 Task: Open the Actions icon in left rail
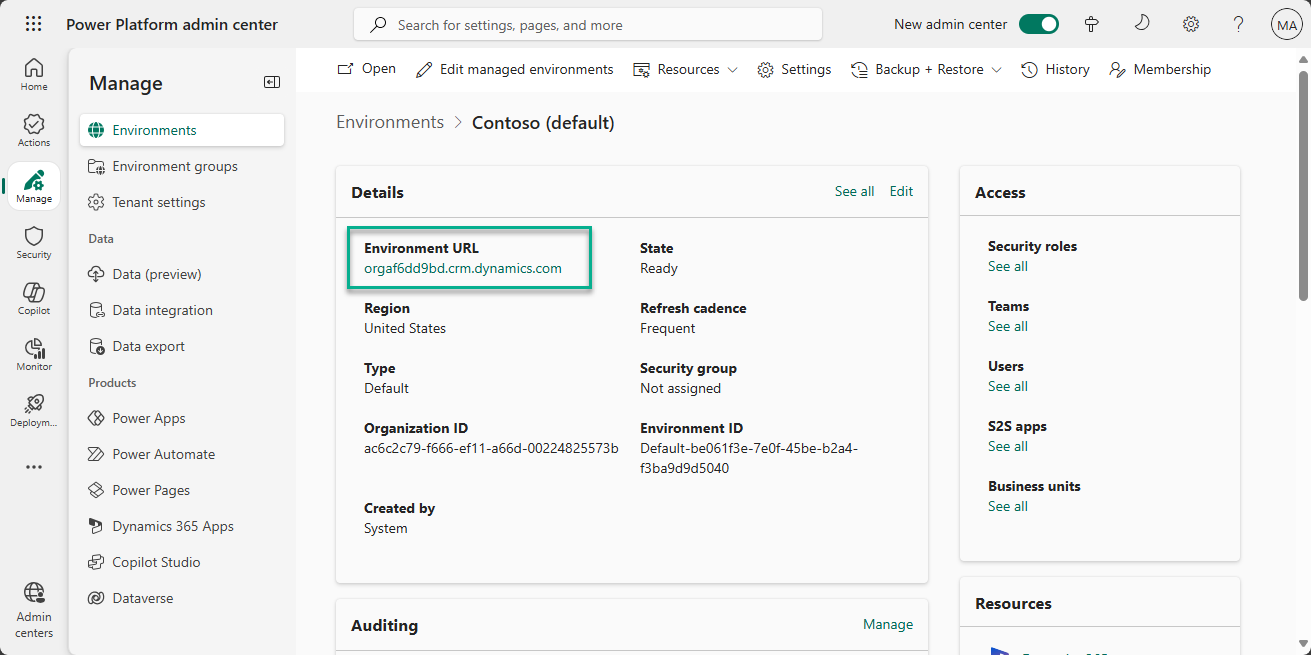pyautogui.click(x=34, y=130)
